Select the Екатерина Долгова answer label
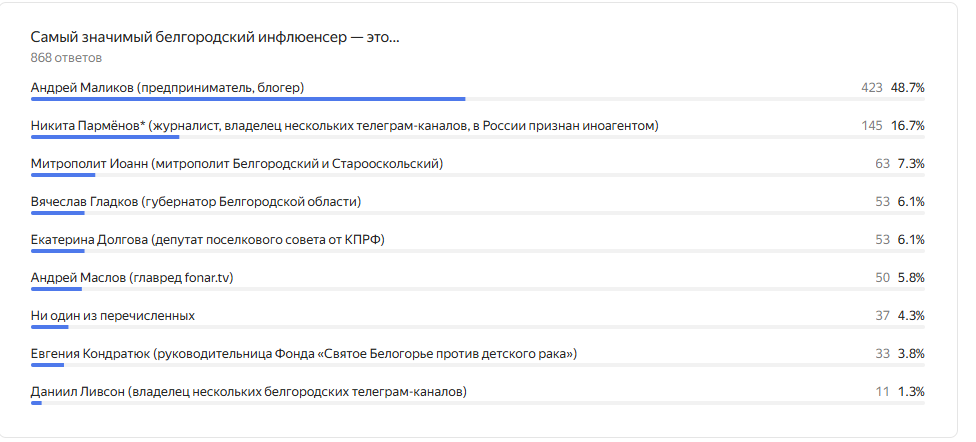This screenshot has height=442, width=976. 208,240
